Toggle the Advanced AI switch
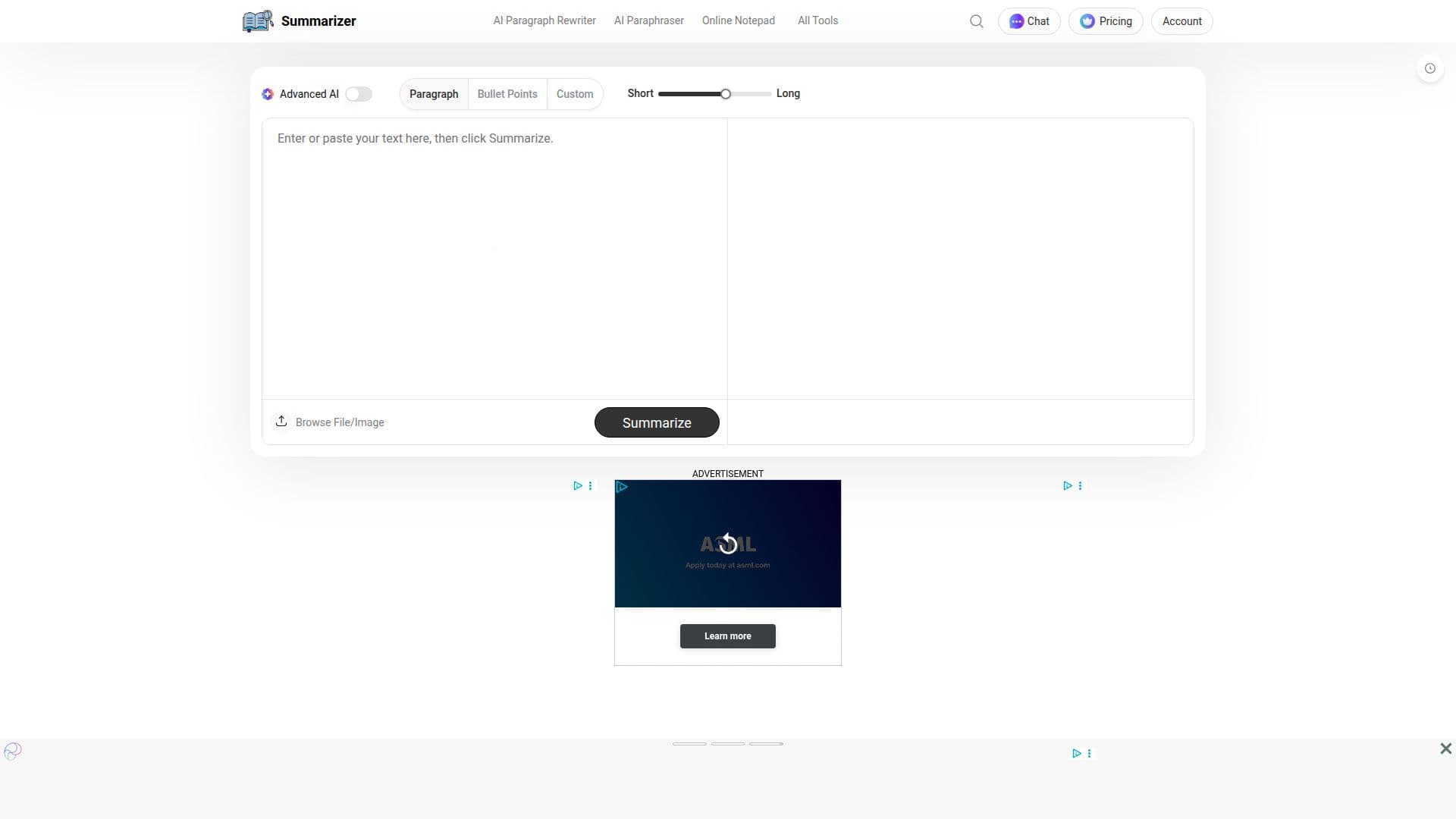1456x819 pixels. point(359,94)
